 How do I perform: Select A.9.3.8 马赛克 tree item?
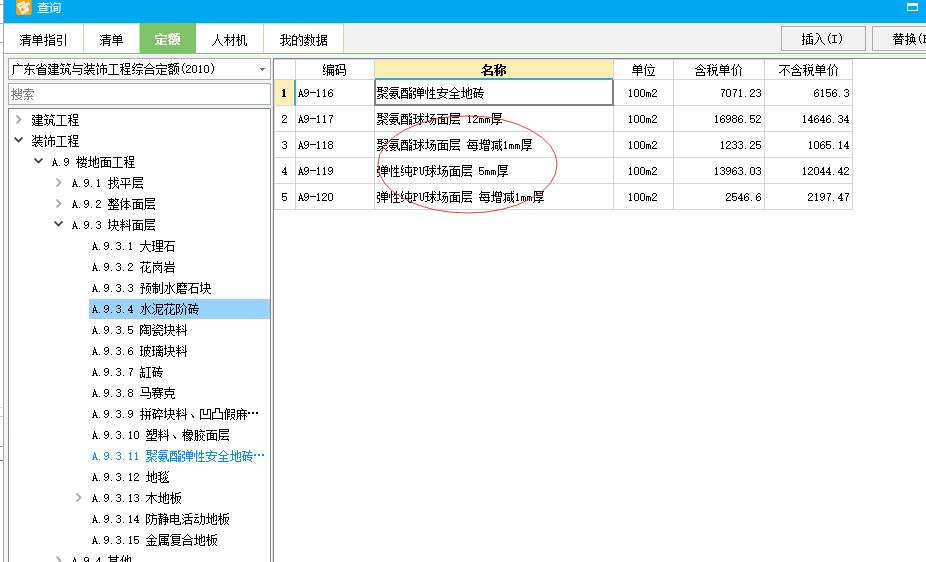coord(133,393)
